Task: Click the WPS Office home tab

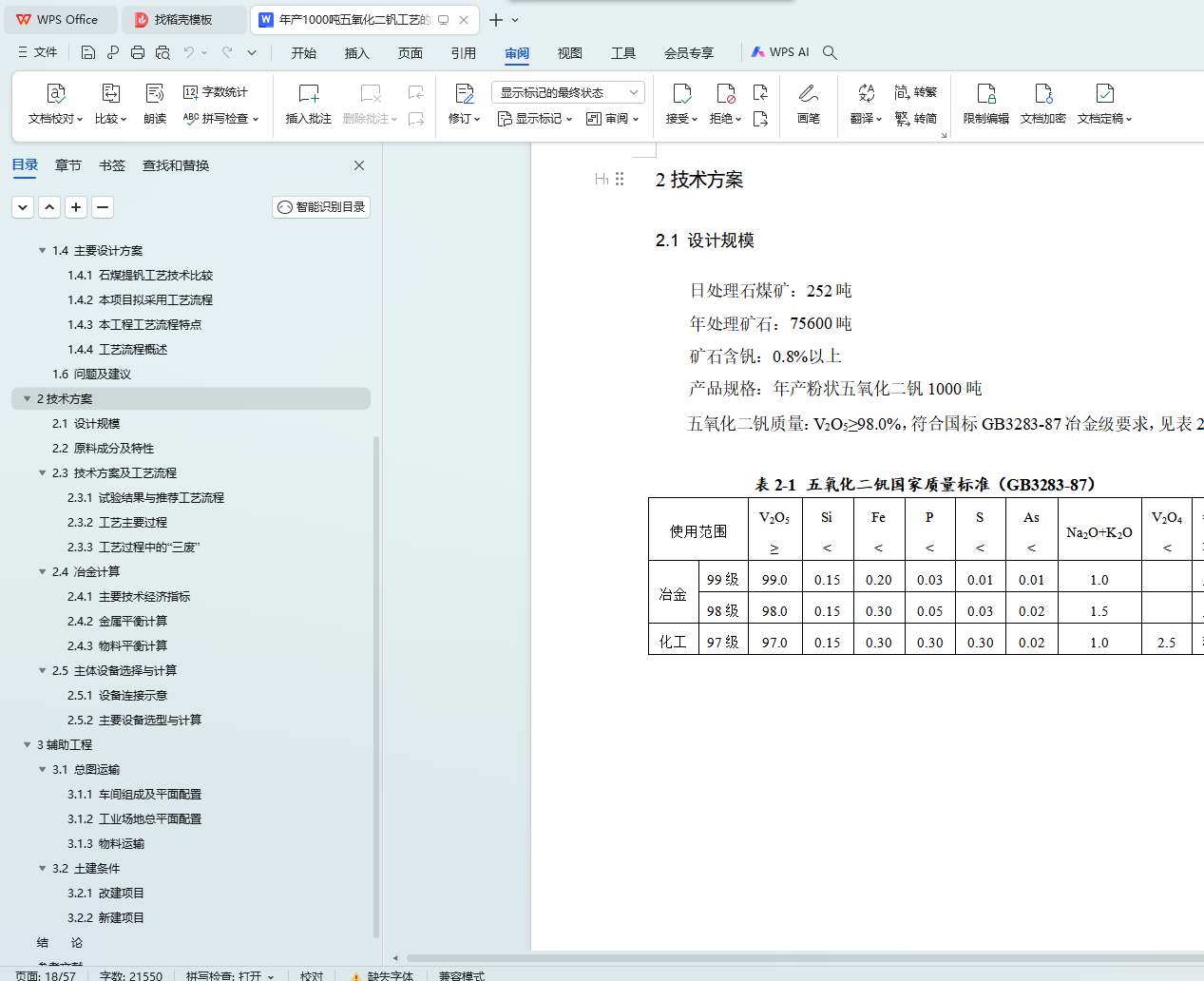Action: (59, 19)
